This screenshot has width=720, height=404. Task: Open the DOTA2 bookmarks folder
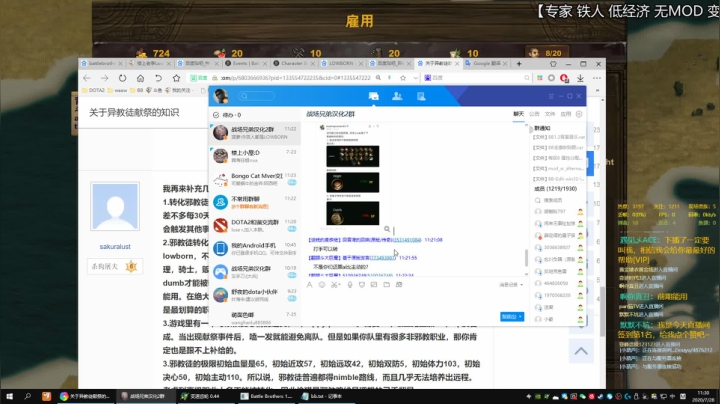(x=93, y=90)
